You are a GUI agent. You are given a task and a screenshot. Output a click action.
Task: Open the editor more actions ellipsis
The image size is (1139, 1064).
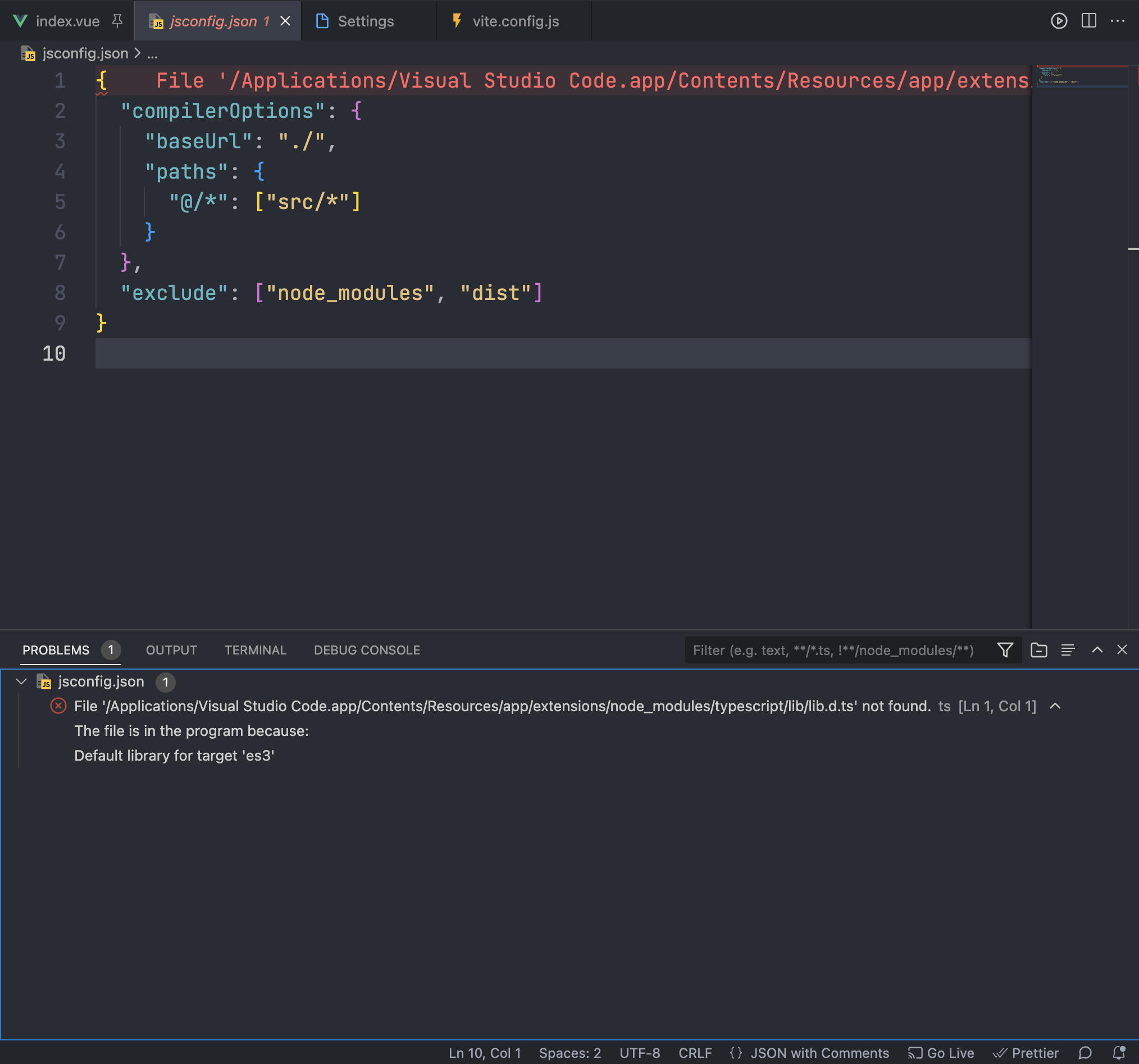[1118, 21]
